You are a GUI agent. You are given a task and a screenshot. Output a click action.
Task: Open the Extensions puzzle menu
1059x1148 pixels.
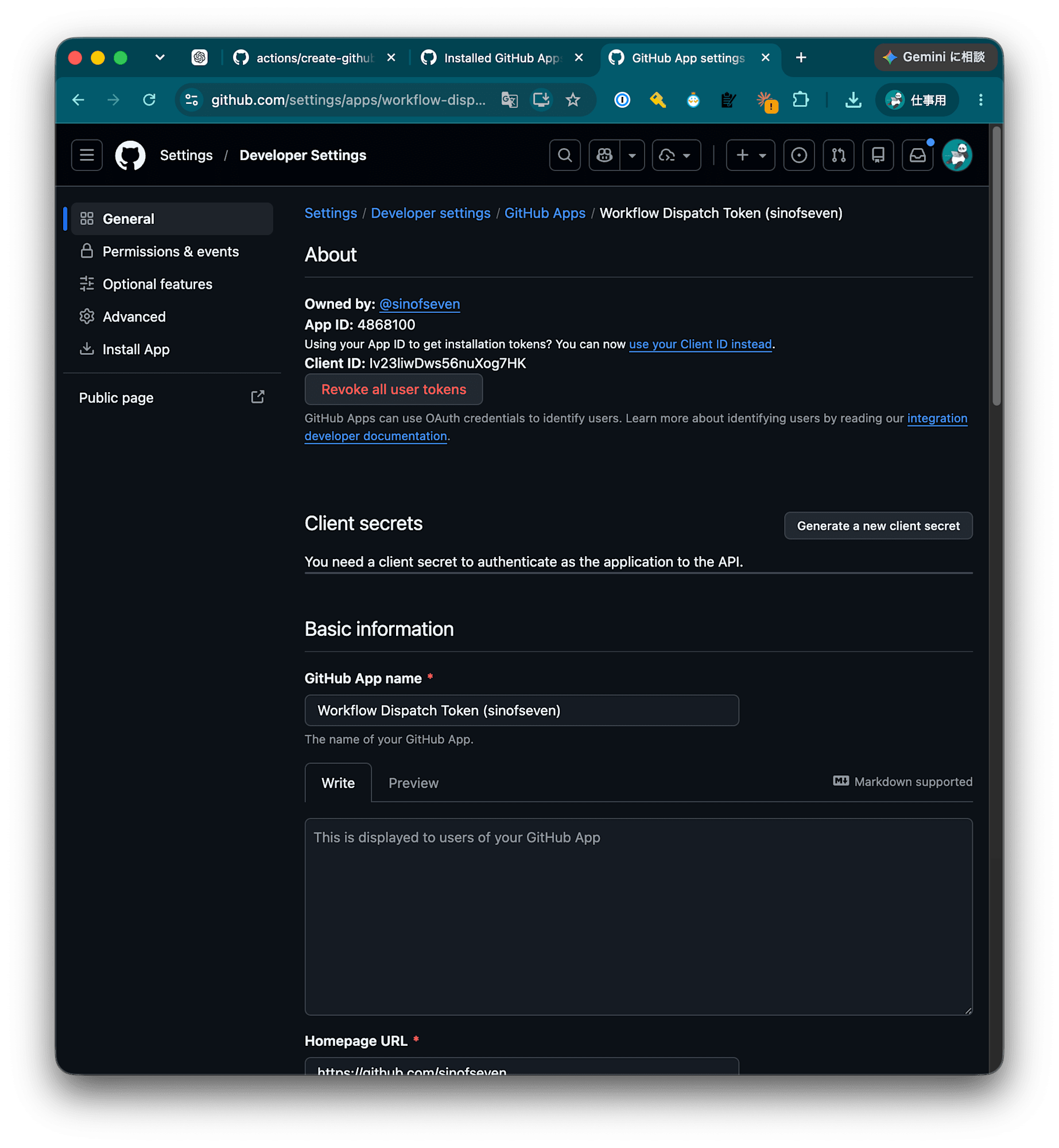point(800,100)
